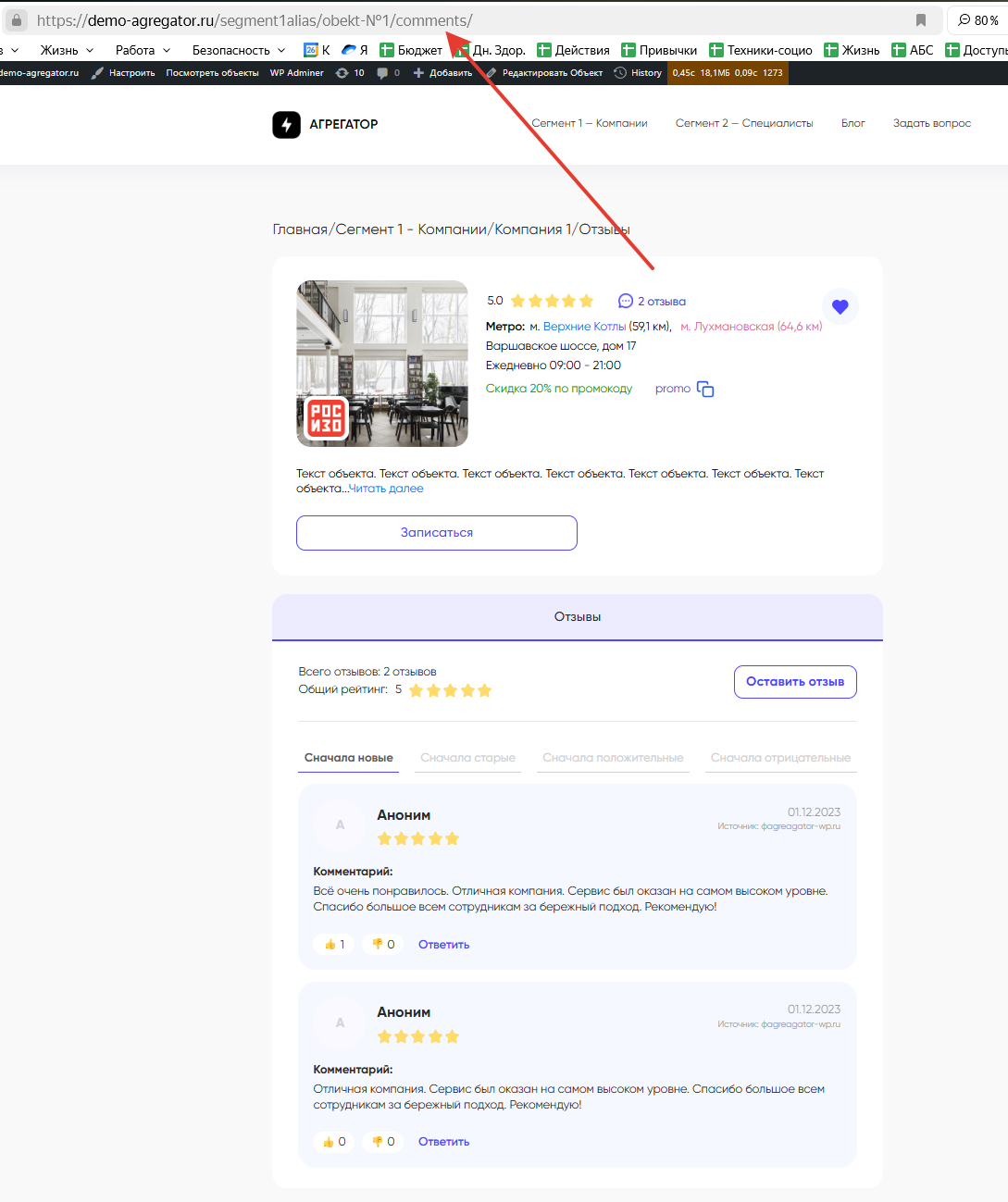Dislike the second review with thumbs down
Image resolution: width=1008 pixels, height=1202 pixels.
coord(382,1142)
